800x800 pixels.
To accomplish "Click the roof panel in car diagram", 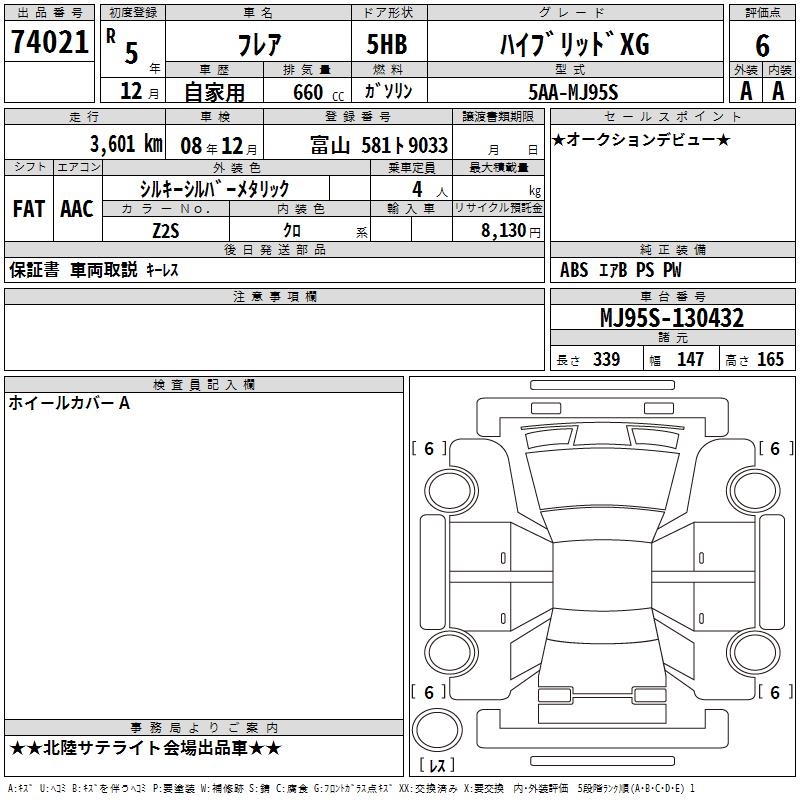I will [x=603, y=574].
